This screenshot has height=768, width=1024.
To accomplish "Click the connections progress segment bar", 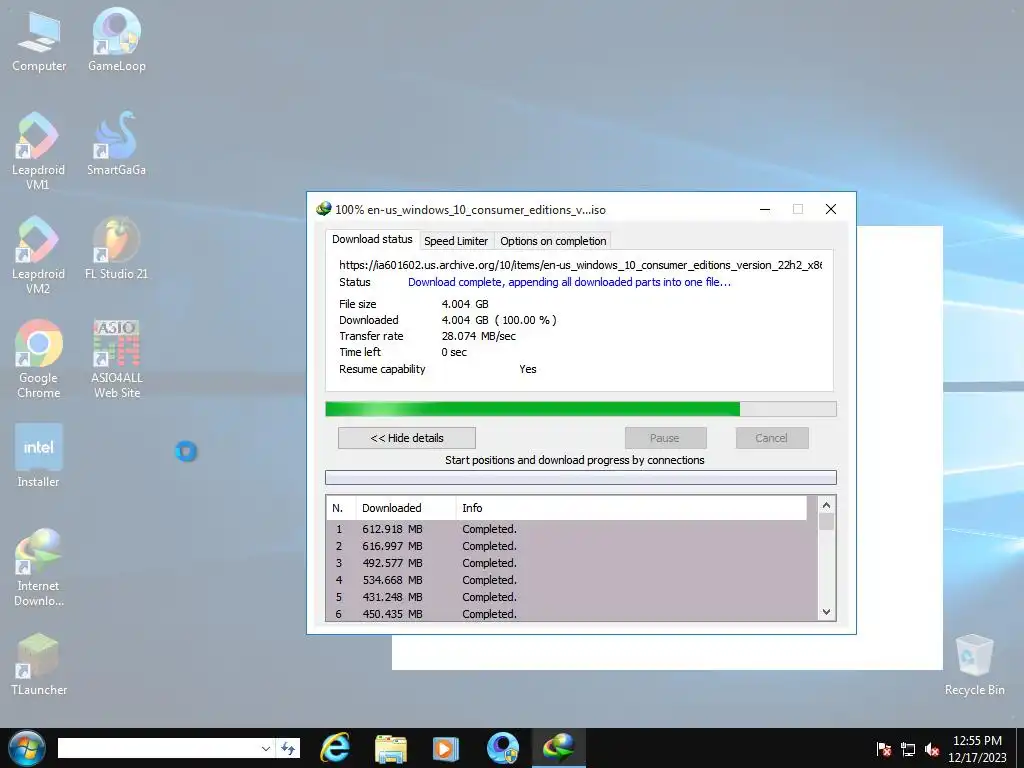I will click(581, 477).
